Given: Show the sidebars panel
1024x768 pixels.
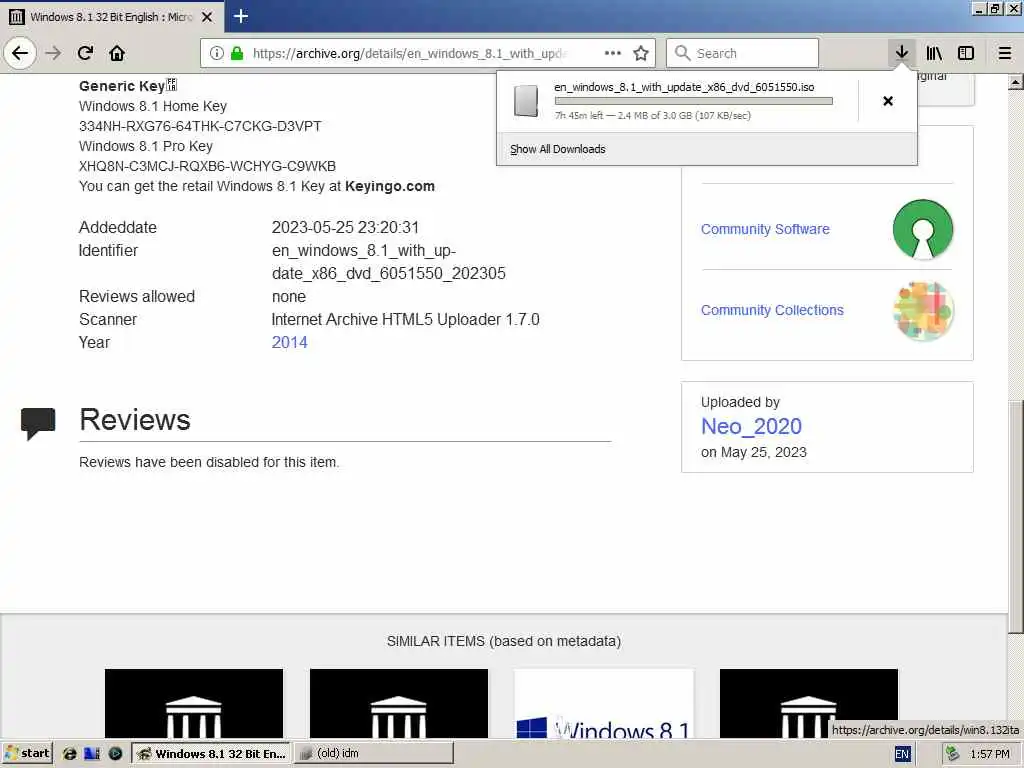Looking at the screenshot, I should click(966, 53).
